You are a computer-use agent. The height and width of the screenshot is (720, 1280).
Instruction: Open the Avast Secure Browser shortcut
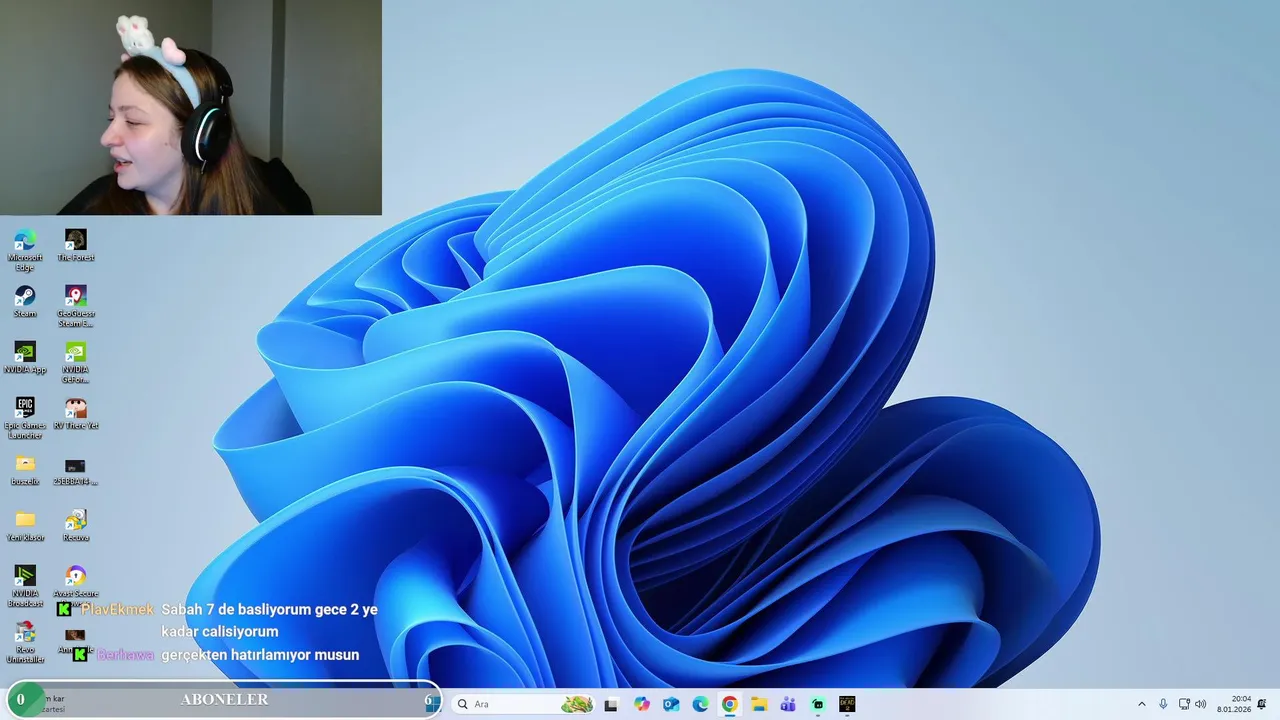(x=75, y=583)
